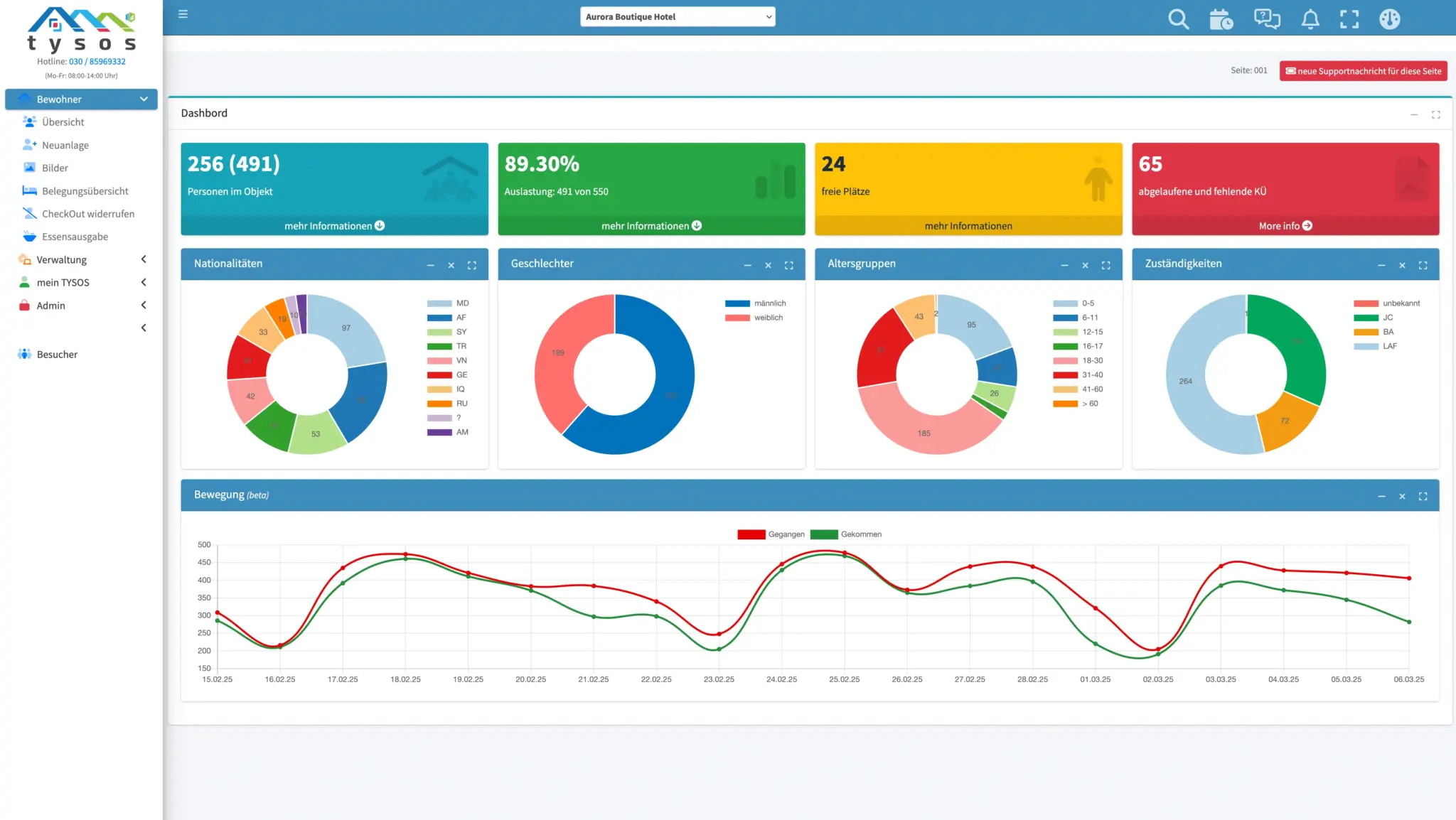The width and height of the screenshot is (1456, 820).
Task: Close the Nationalitäten panel
Action: point(451,265)
